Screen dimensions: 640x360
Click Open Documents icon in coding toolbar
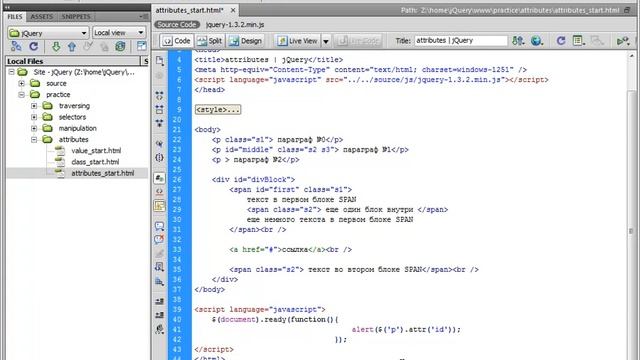click(x=160, y=61)
